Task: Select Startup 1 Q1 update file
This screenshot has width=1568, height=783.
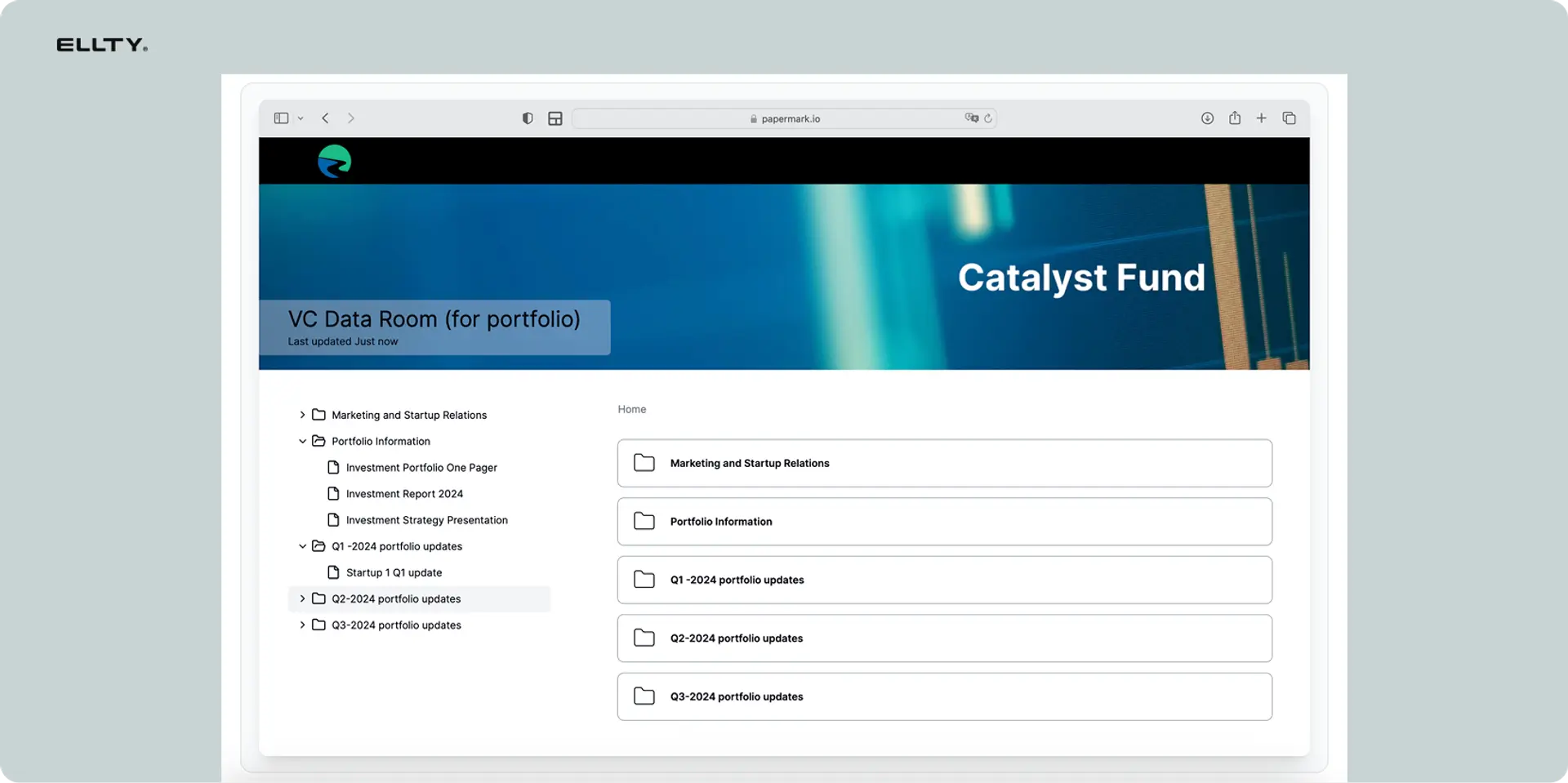Action: click(394, 572)
